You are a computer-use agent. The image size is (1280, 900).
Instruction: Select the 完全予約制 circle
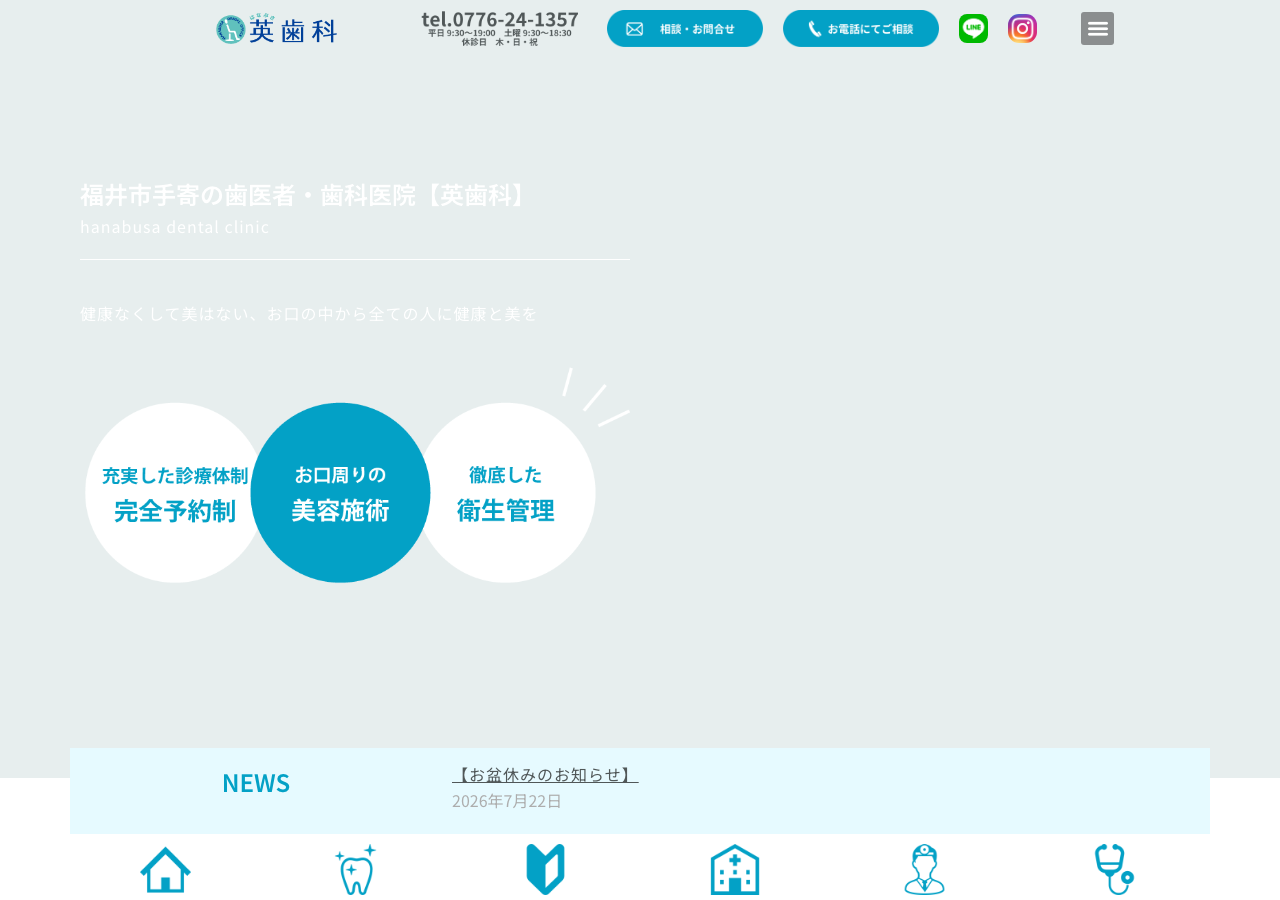(175, 493)
